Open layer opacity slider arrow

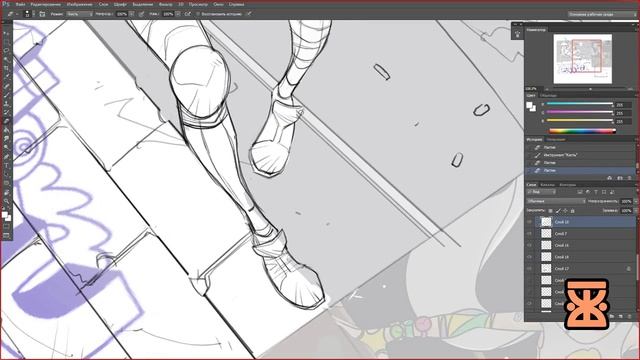[636, 201]
